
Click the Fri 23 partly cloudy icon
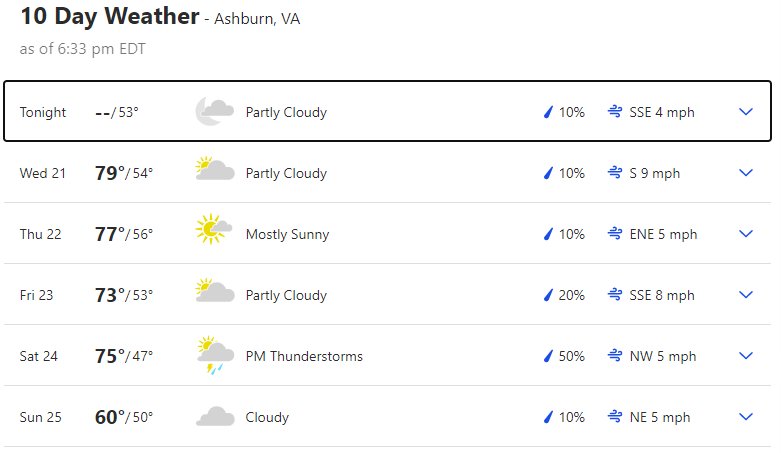click(215, 290)
